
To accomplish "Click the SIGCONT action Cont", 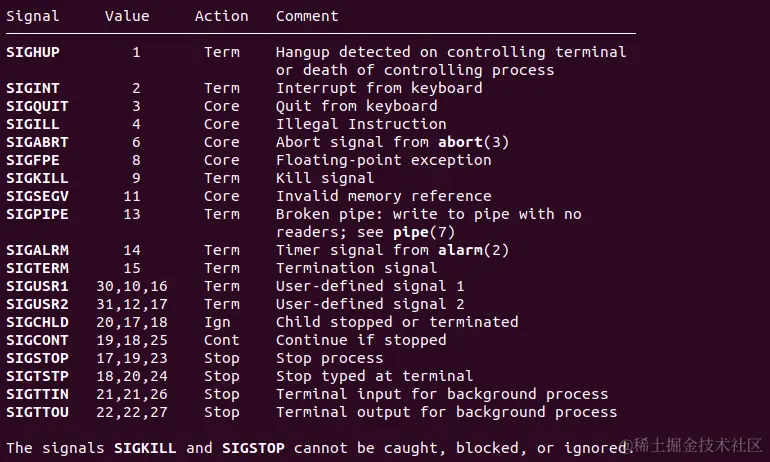I will pyautogui.click(x=221, y=340).
